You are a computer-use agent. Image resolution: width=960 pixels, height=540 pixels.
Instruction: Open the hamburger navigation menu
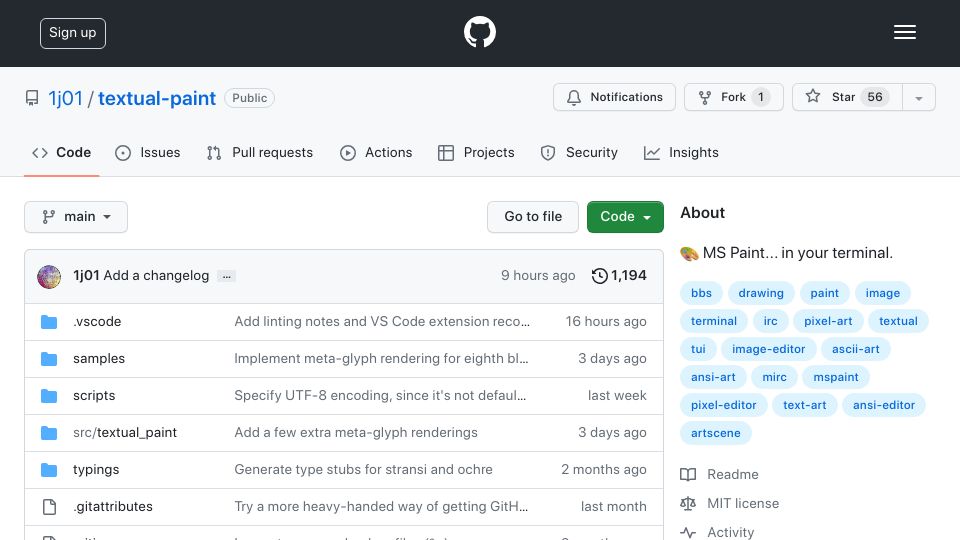coord(904,32)
